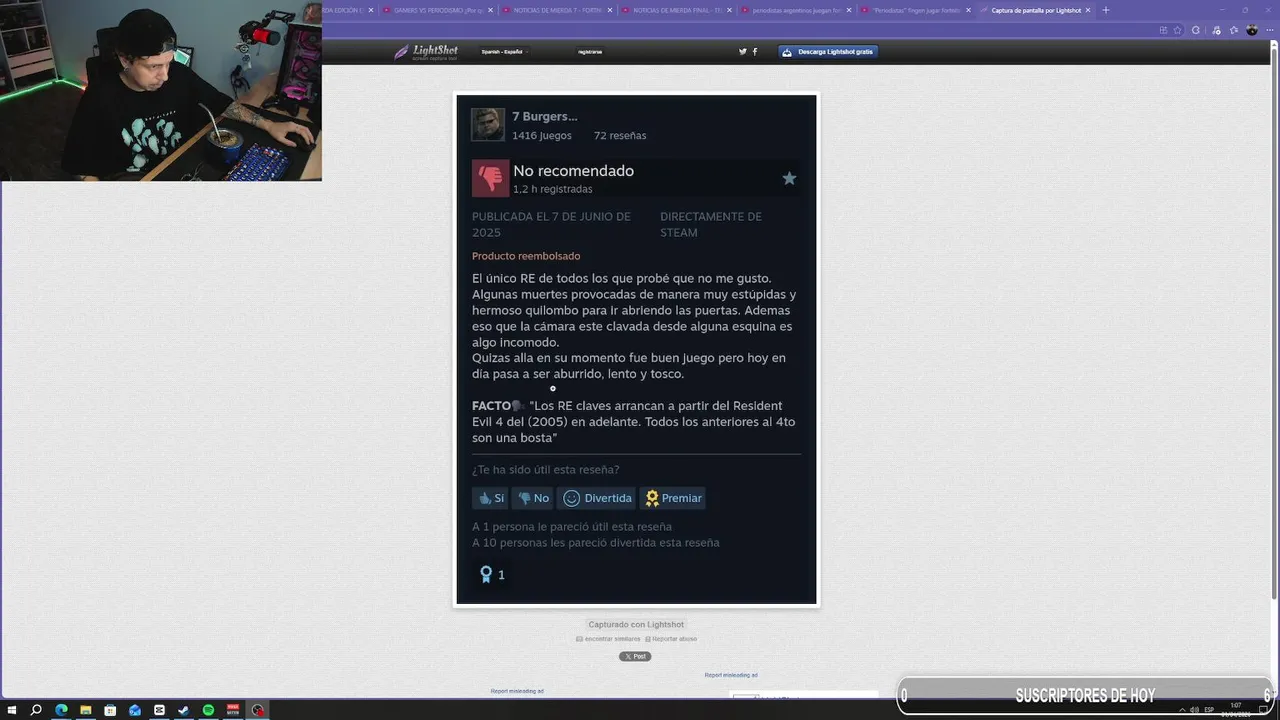The height and width of the screenshot is (720, 1280).
Task: Click '1,2 h registradas' text
Action: pyautogui.click(x=553, y=189)
